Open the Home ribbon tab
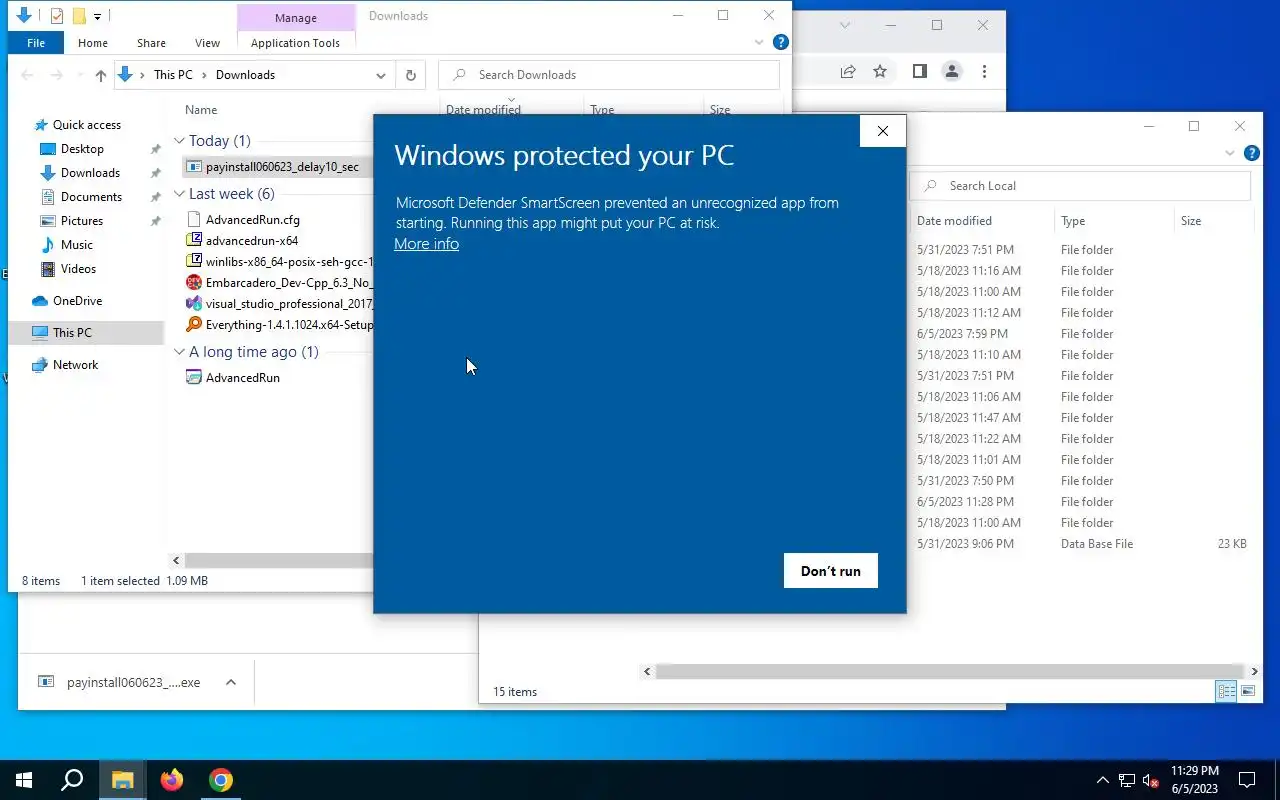This screenshot has width=1280, height=800. coord(93,43)
